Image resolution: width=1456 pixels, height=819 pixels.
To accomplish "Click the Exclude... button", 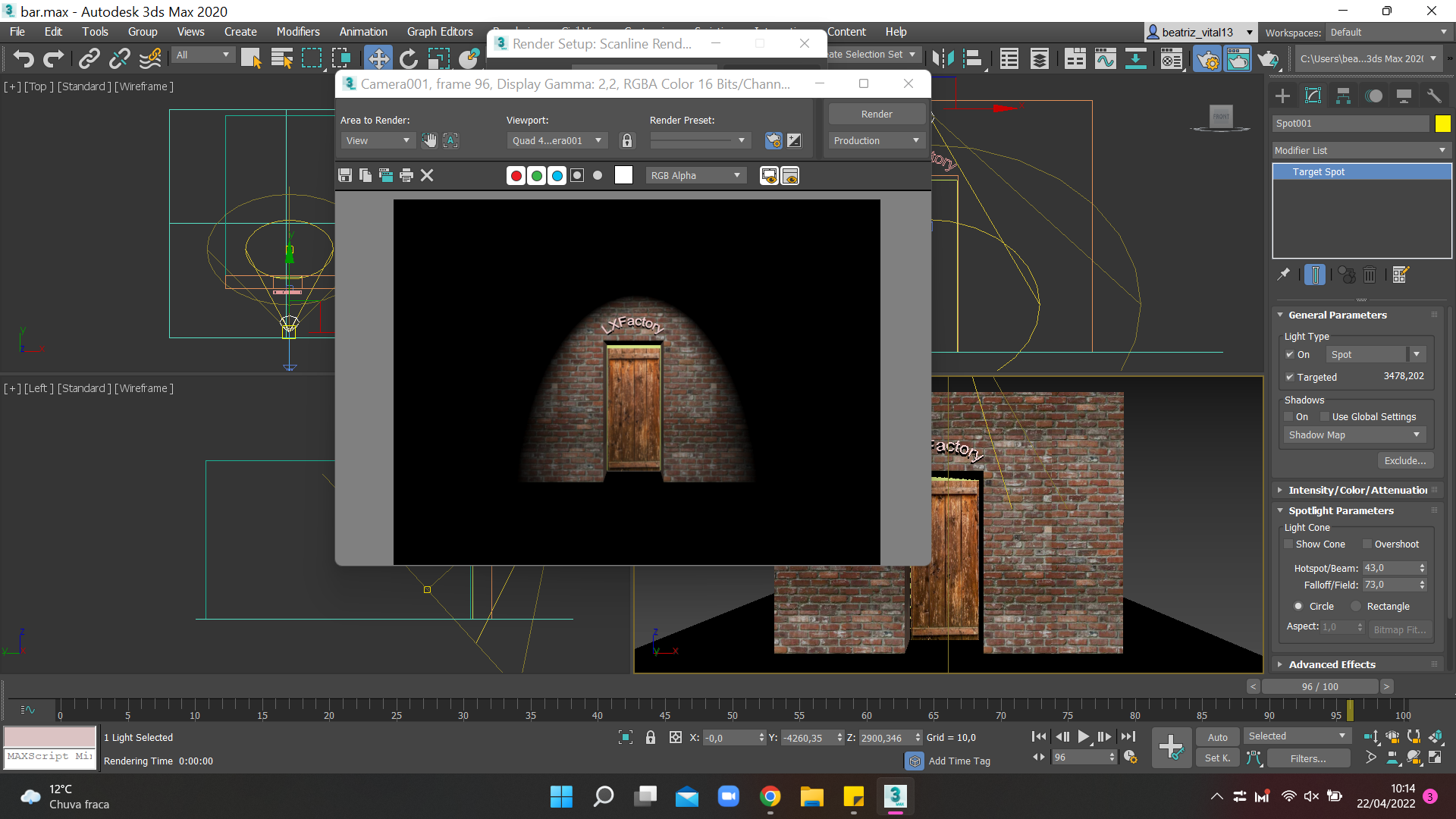I will pos(1405,460).
